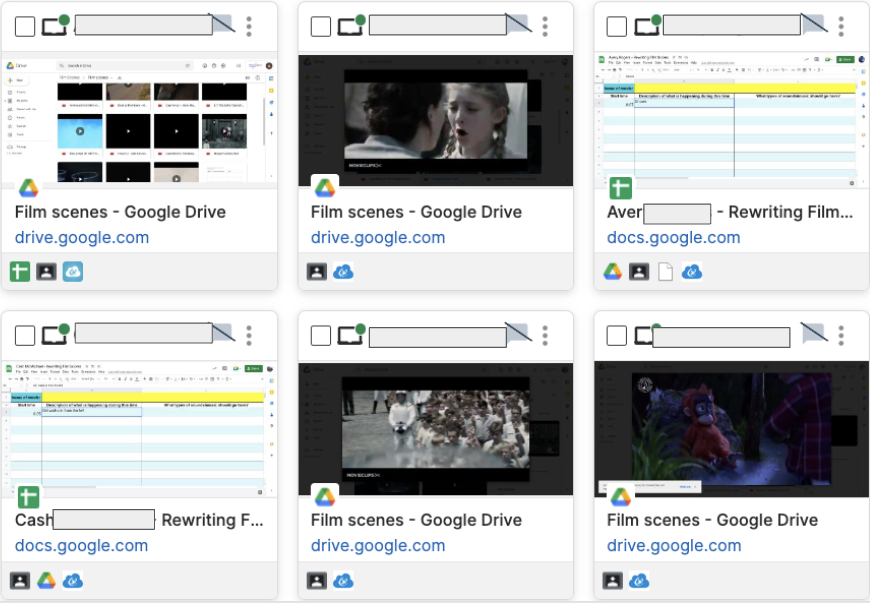Open docs.google.com link on Aver card

pyautogui.click(x=674, y=237)
